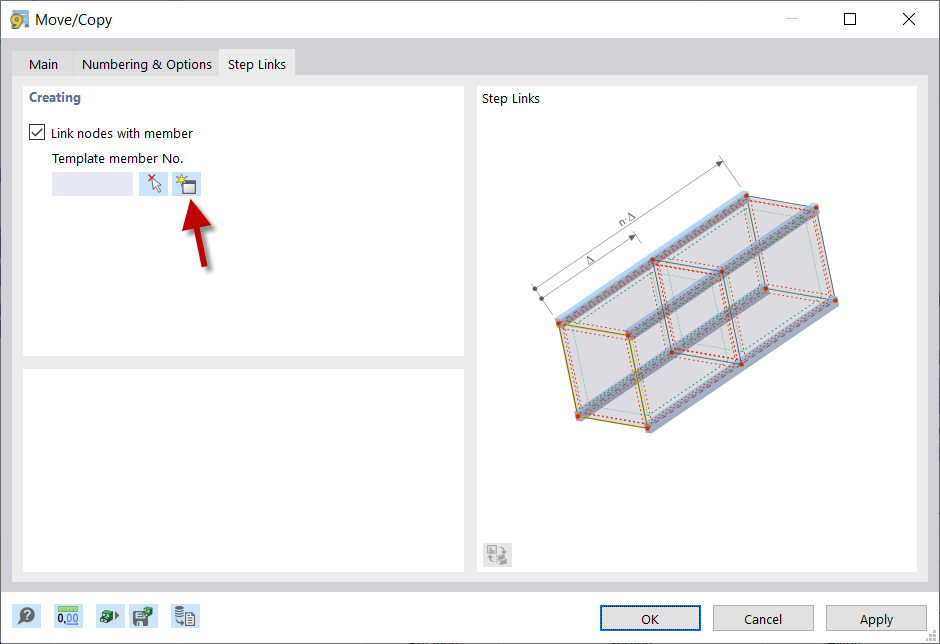940x644 pixels.
Task: Click the database script export icon
Action: click(x=185, y=616)
